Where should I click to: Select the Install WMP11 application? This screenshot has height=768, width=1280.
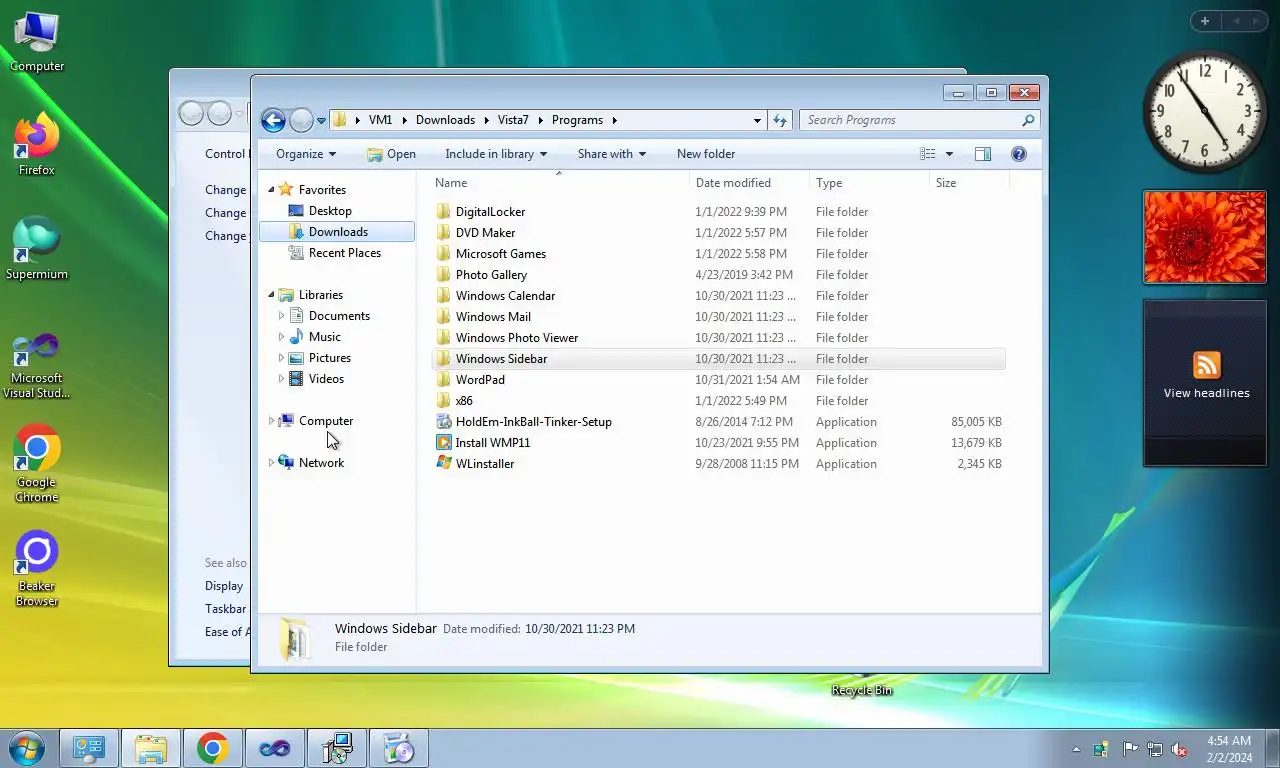pyautogui.click(x=719, y=443)
